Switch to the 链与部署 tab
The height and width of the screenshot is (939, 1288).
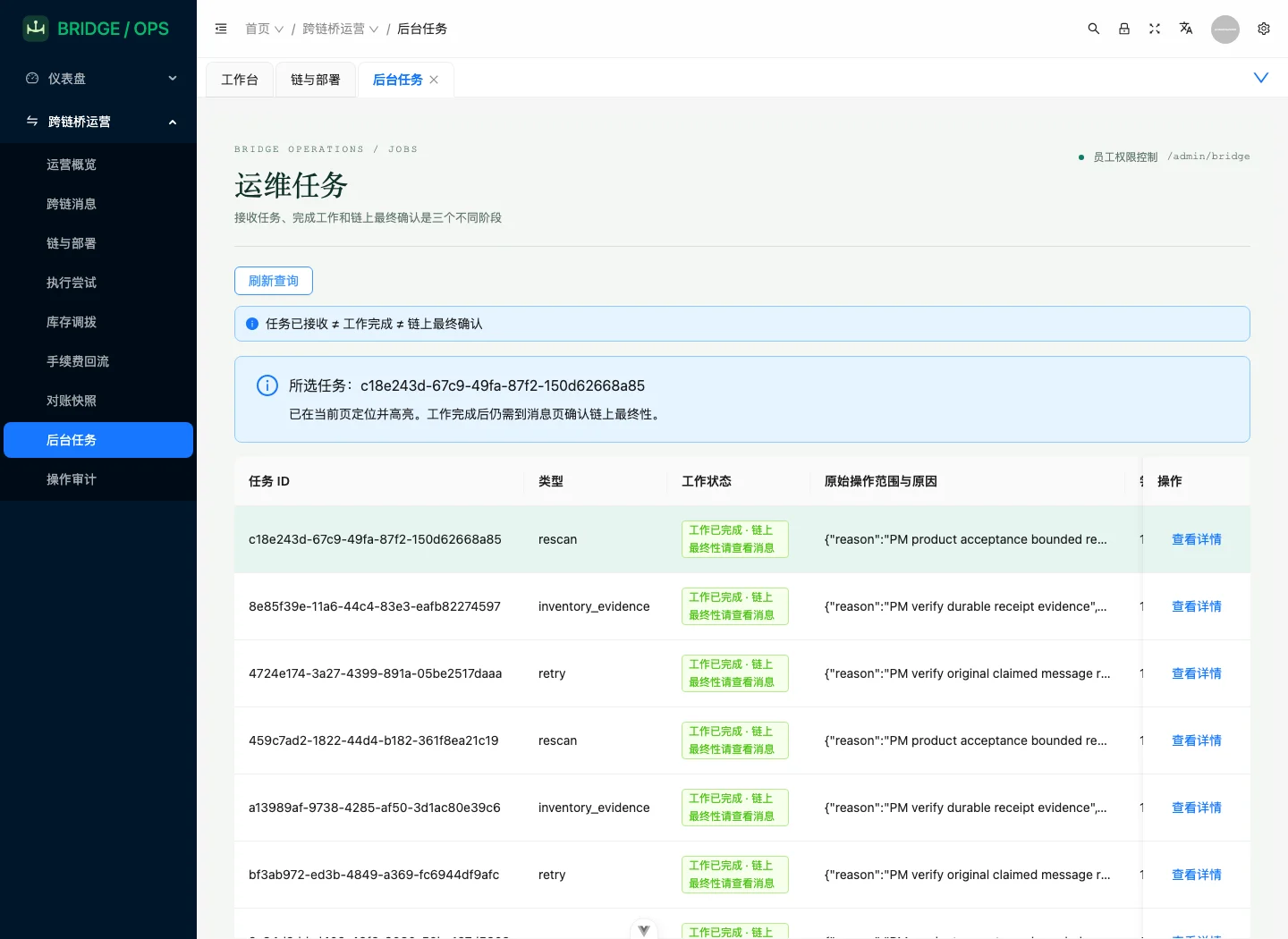tap(316, 80)
